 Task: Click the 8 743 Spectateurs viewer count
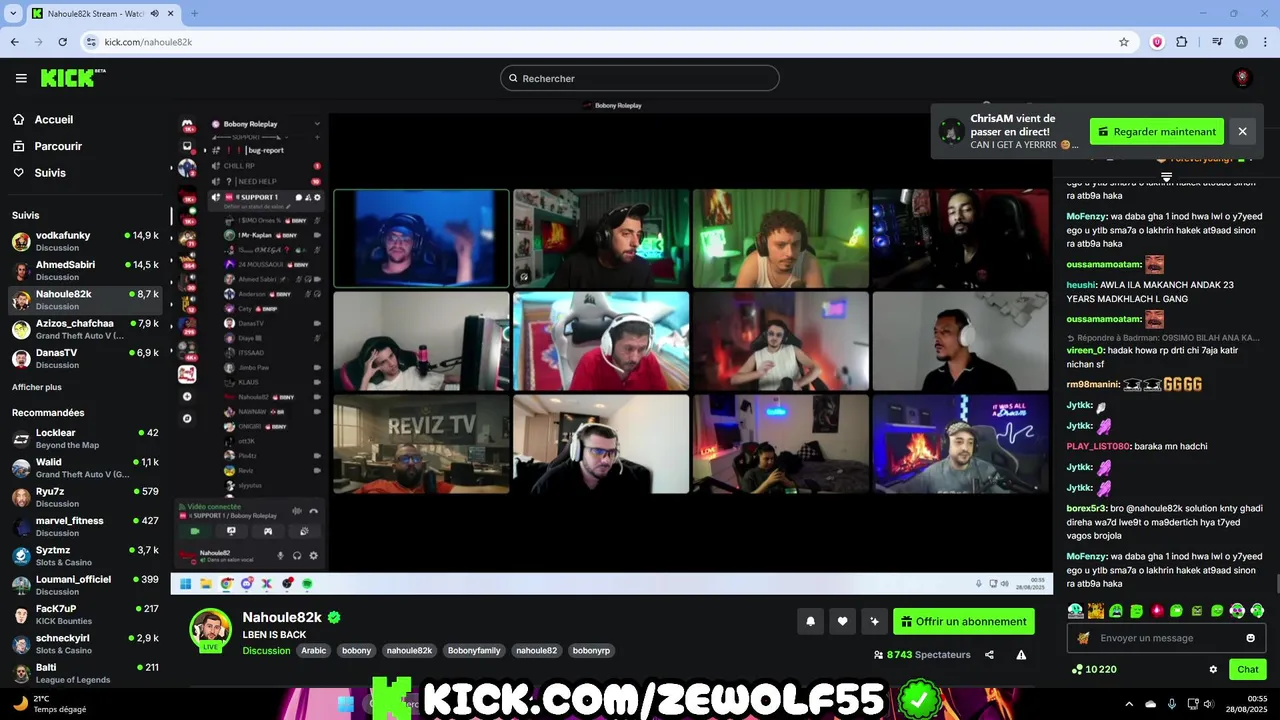(922, 655)
